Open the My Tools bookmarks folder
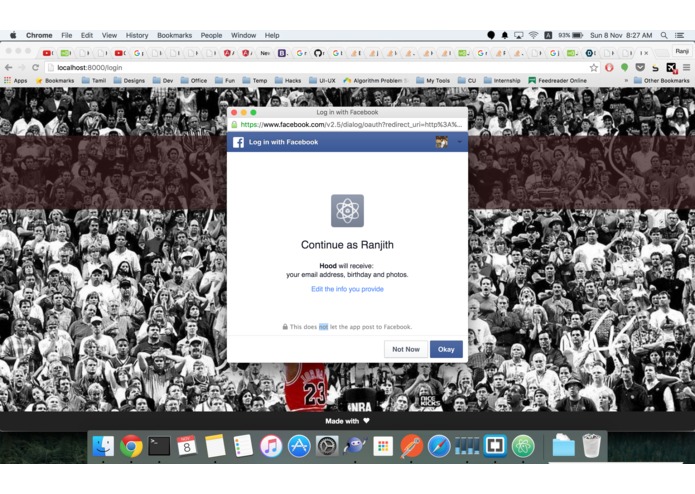The height and width of the screenshot is (494, 695). (433, 80)
